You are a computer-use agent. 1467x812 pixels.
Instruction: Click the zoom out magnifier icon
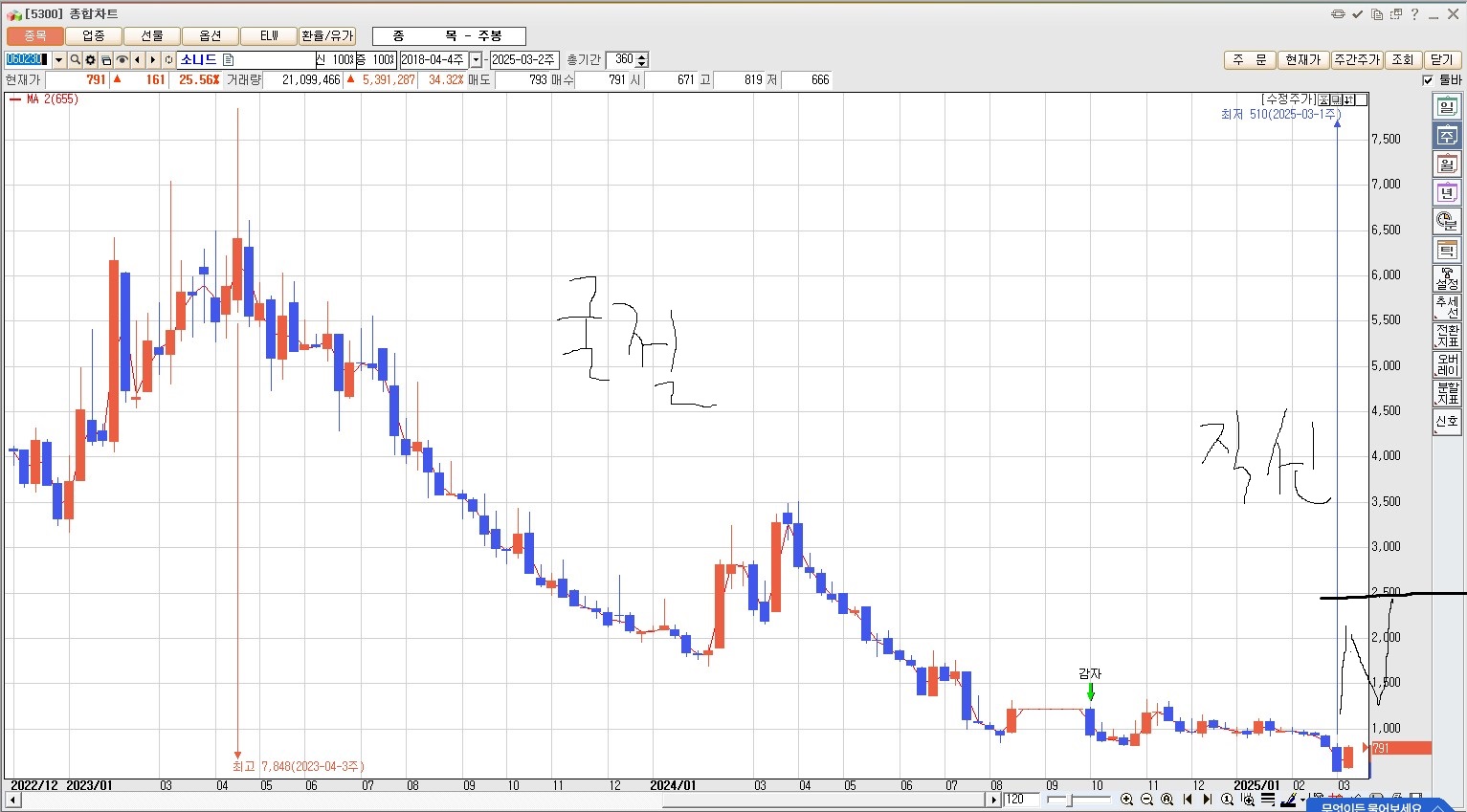point(1146,800)
